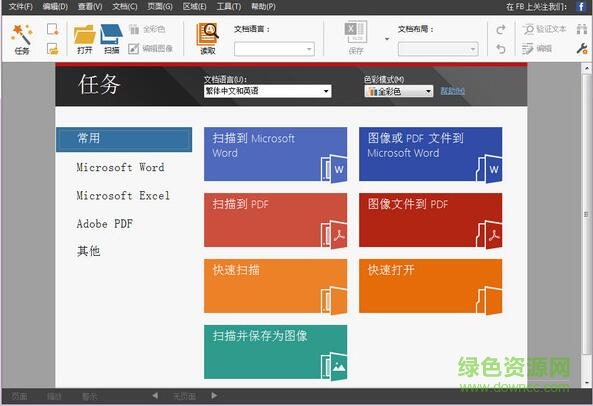The width and height of the screenshot is (593, 406).
Task: Click the undo arrow icon
Action: pos(501,49)
